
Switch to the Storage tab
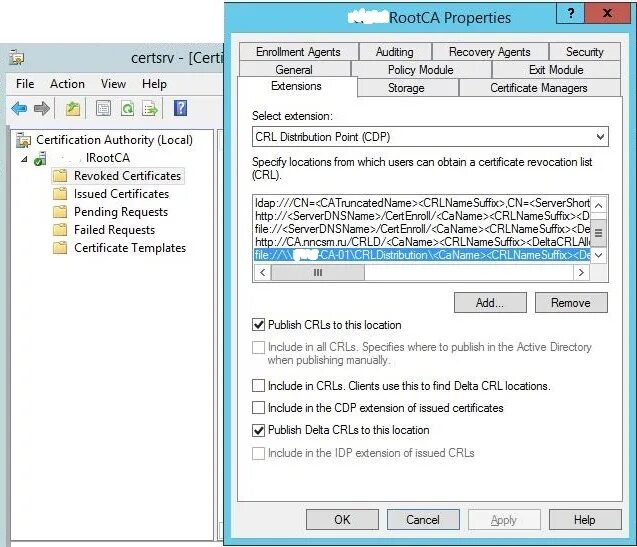(x=406, y=88)
